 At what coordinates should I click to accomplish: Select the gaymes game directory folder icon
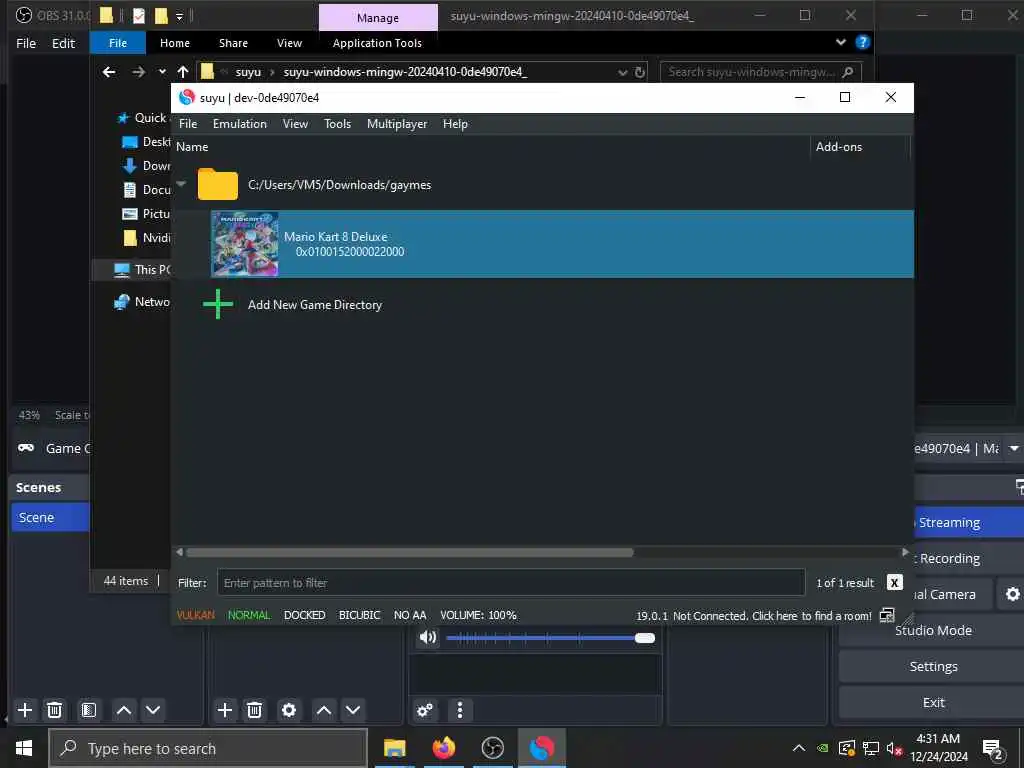[217, 184]
